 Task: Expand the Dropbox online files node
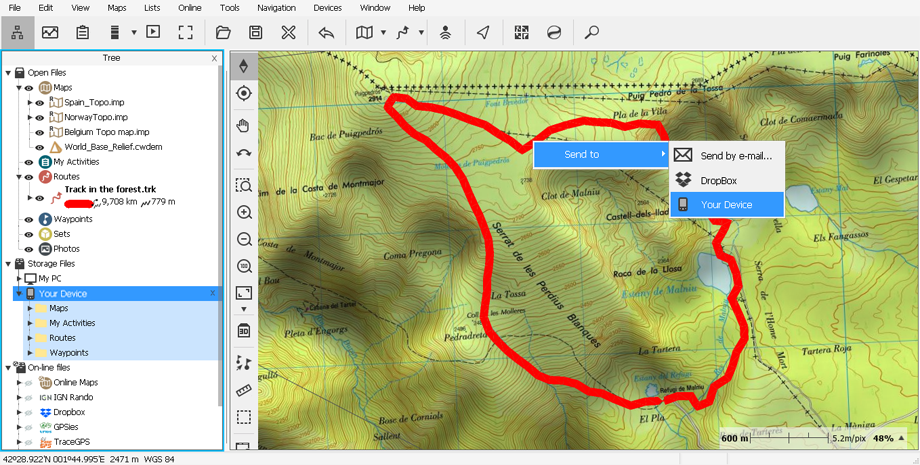click(x=19, y=412)
